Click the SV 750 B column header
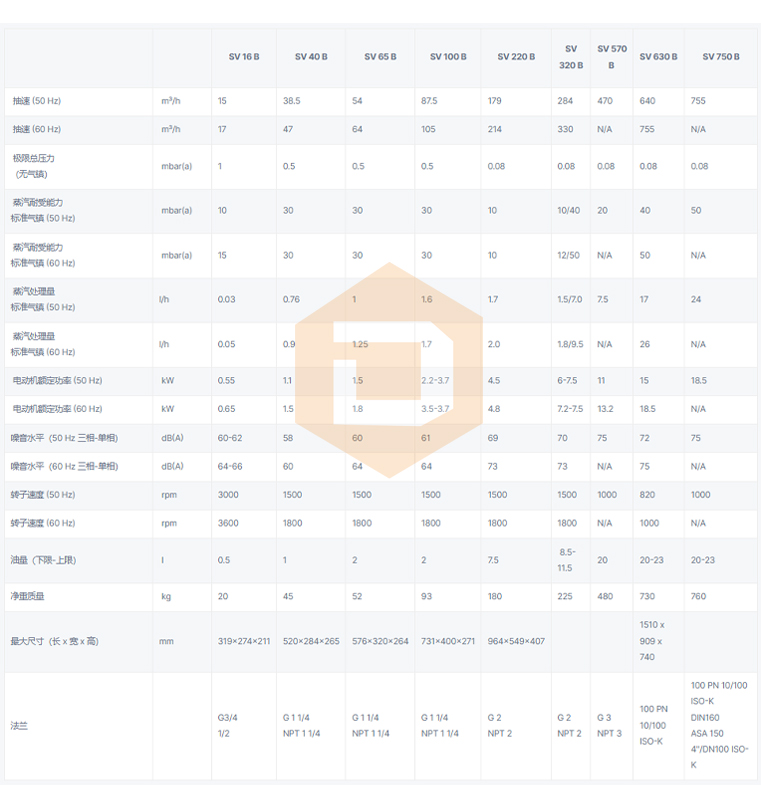 (720, 57)
